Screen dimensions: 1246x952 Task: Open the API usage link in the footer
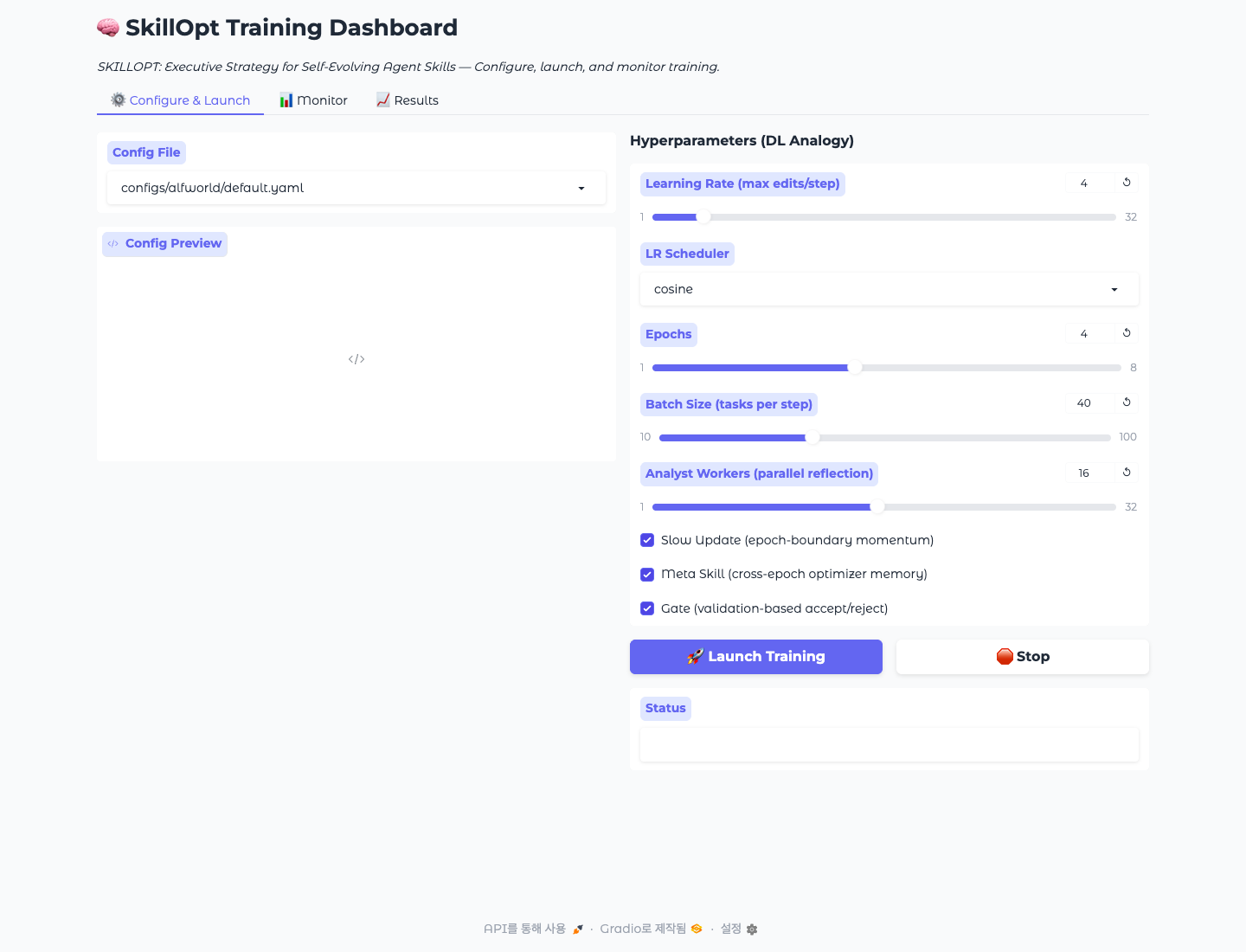click(x=534, y=929)
